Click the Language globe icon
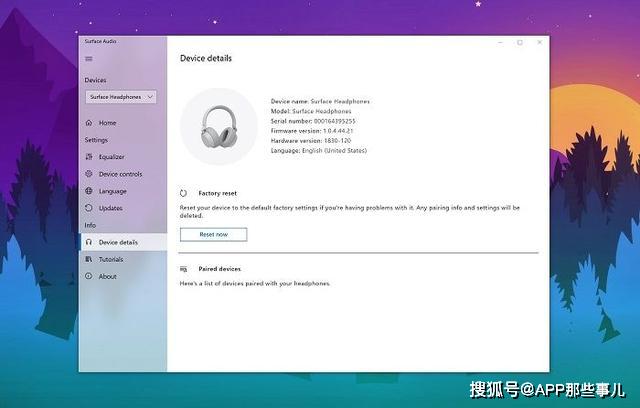This screenshot has height=408, width=640. click(x=89, y=191)
